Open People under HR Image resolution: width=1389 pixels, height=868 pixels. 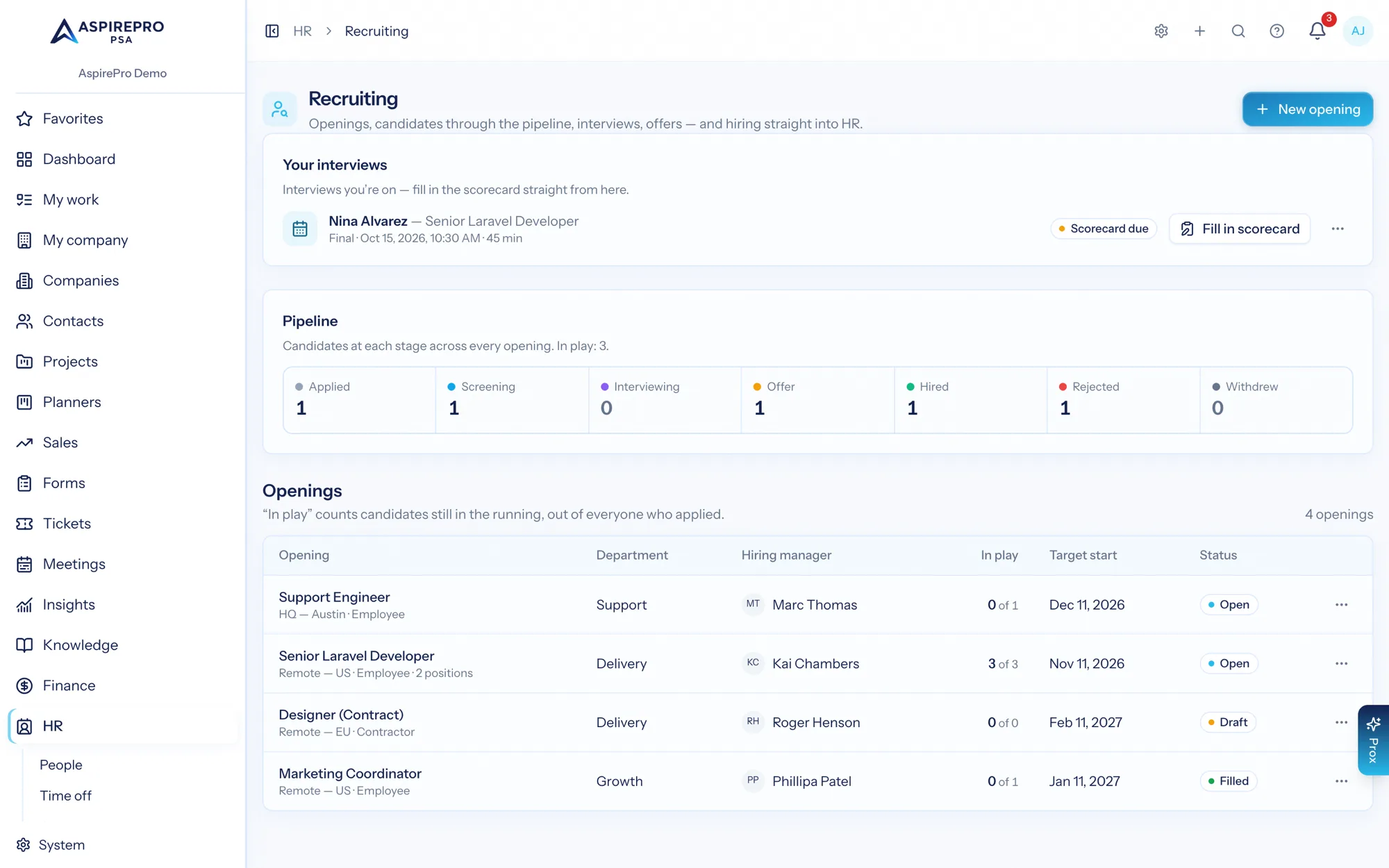(x=61, y=765)
